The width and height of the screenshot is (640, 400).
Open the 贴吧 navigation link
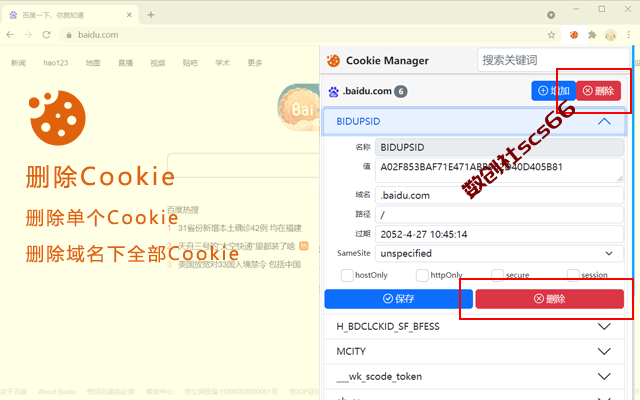(190, 63)
